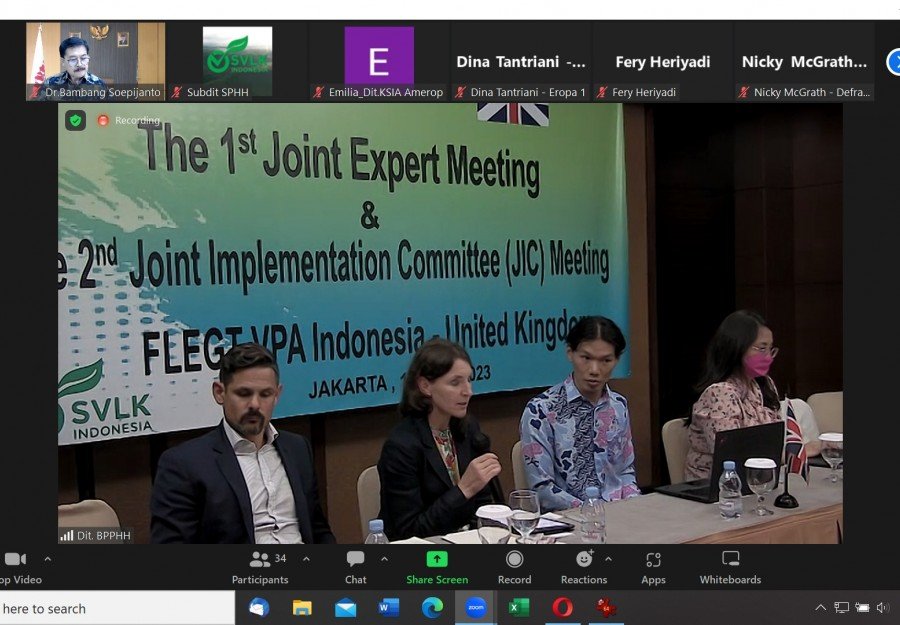
Task: Open Microsoft Word from the taskbar
Action: pos(389,607)
